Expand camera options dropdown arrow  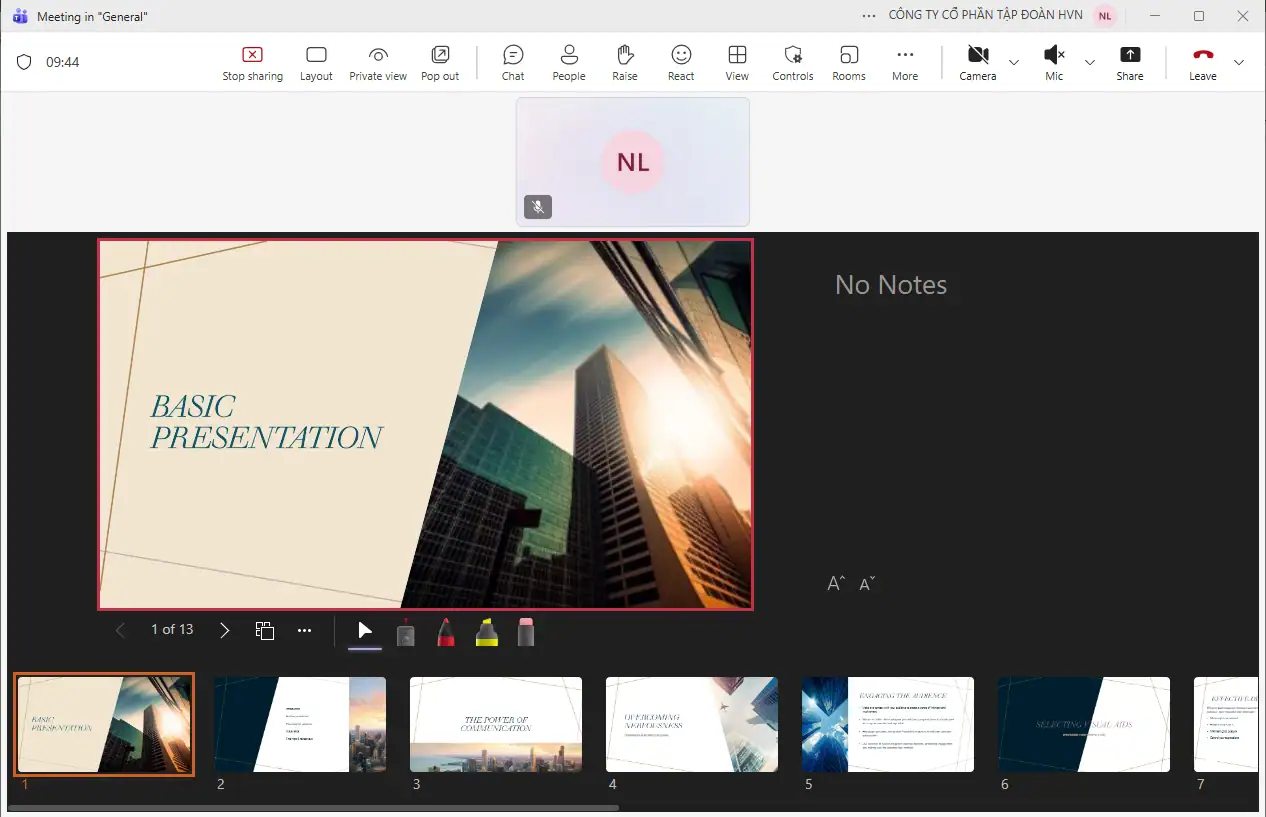click(1014, 63)
